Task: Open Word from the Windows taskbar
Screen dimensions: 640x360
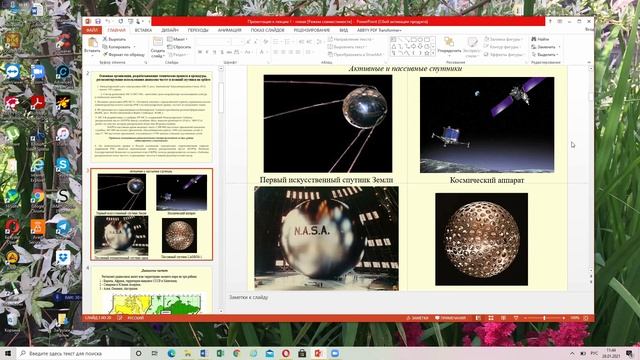Action: pyautogui.click(x=204, y=353)
